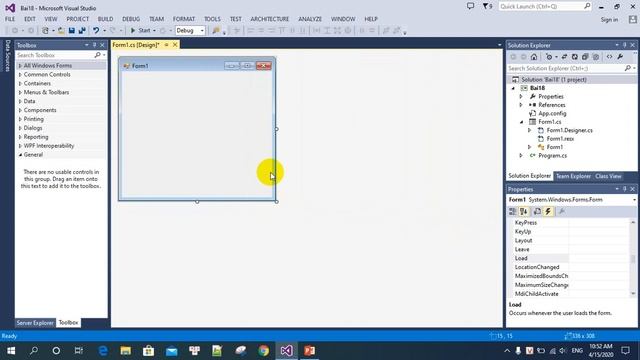Click the Open File folder icon

point(61,31)
